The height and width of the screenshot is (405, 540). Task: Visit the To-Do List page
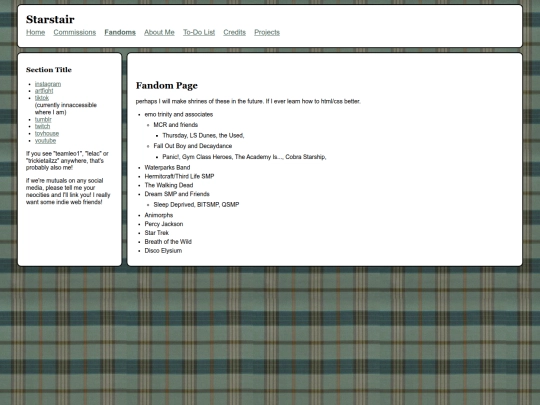click(199, 32)
